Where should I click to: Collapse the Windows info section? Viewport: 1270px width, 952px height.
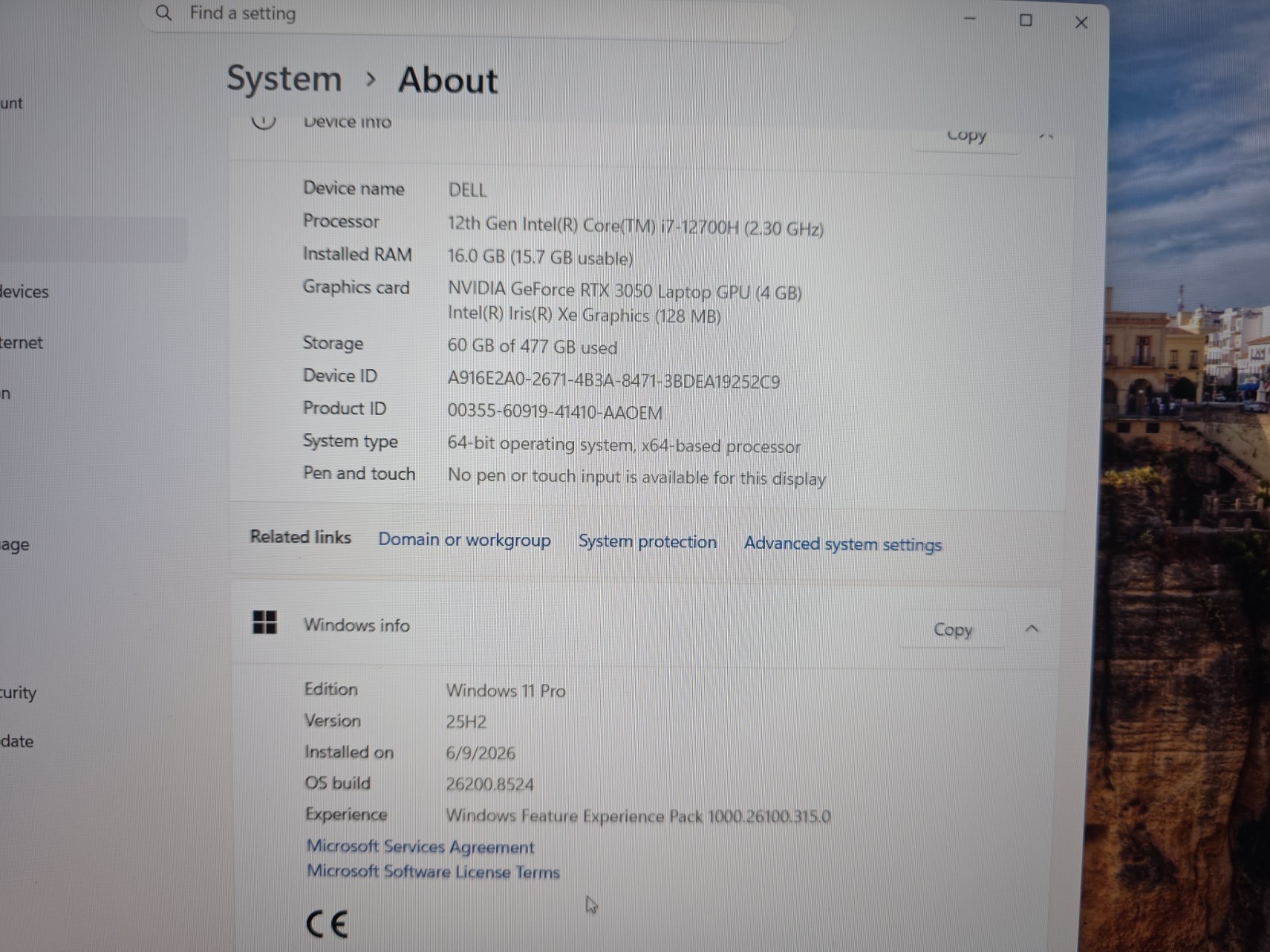pos(1032,629)
